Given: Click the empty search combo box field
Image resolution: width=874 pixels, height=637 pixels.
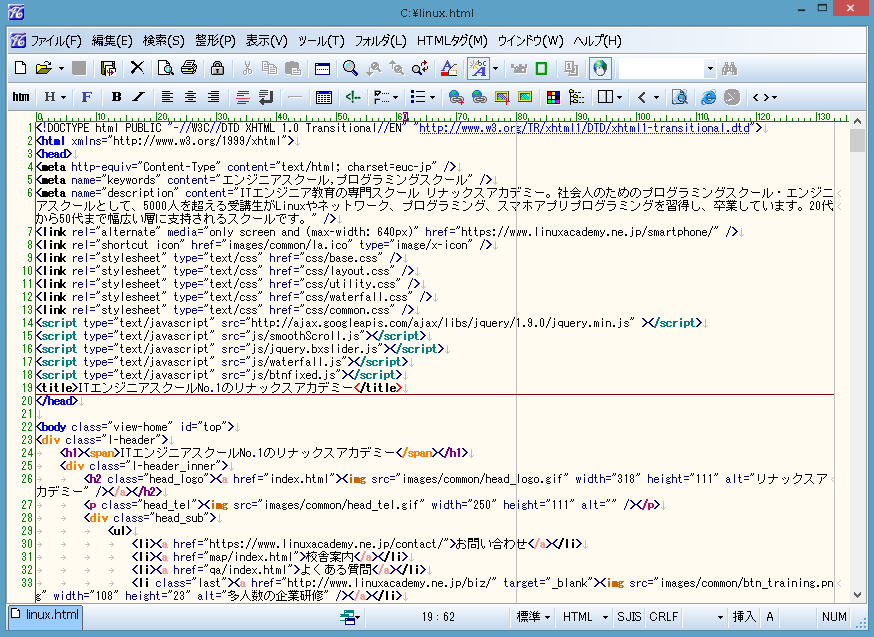Looking at the screenshot, I should (660, 68).
